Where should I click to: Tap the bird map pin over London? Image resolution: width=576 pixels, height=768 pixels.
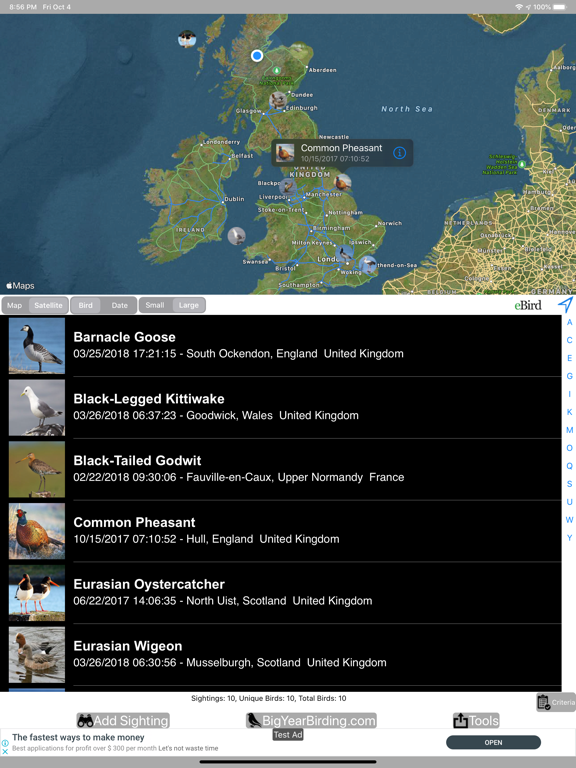[346, 254]
